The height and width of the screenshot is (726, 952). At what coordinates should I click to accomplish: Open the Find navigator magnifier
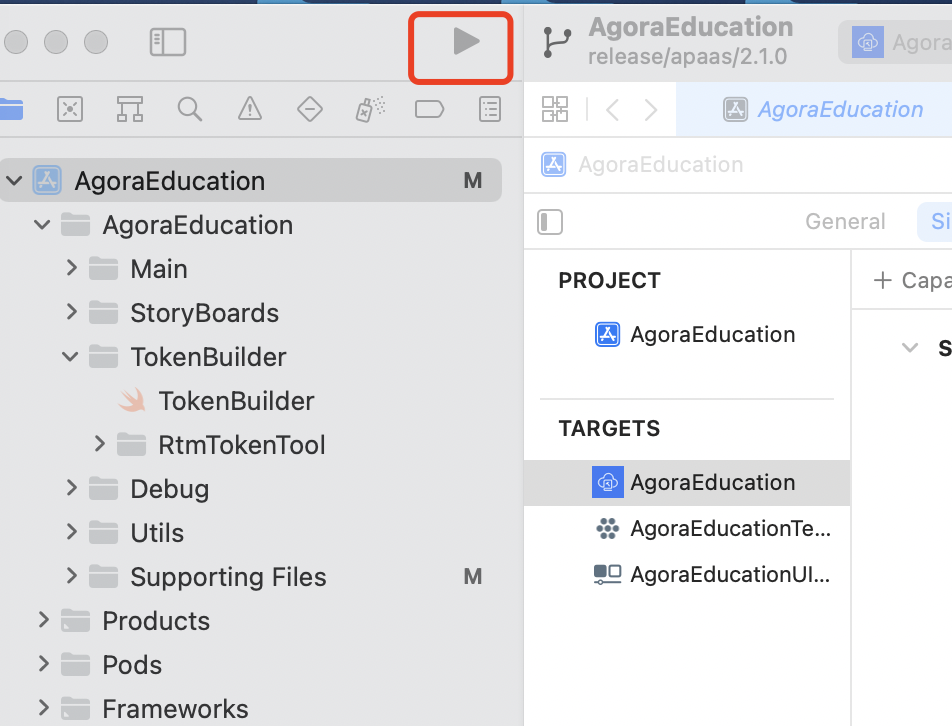point(189,110)
